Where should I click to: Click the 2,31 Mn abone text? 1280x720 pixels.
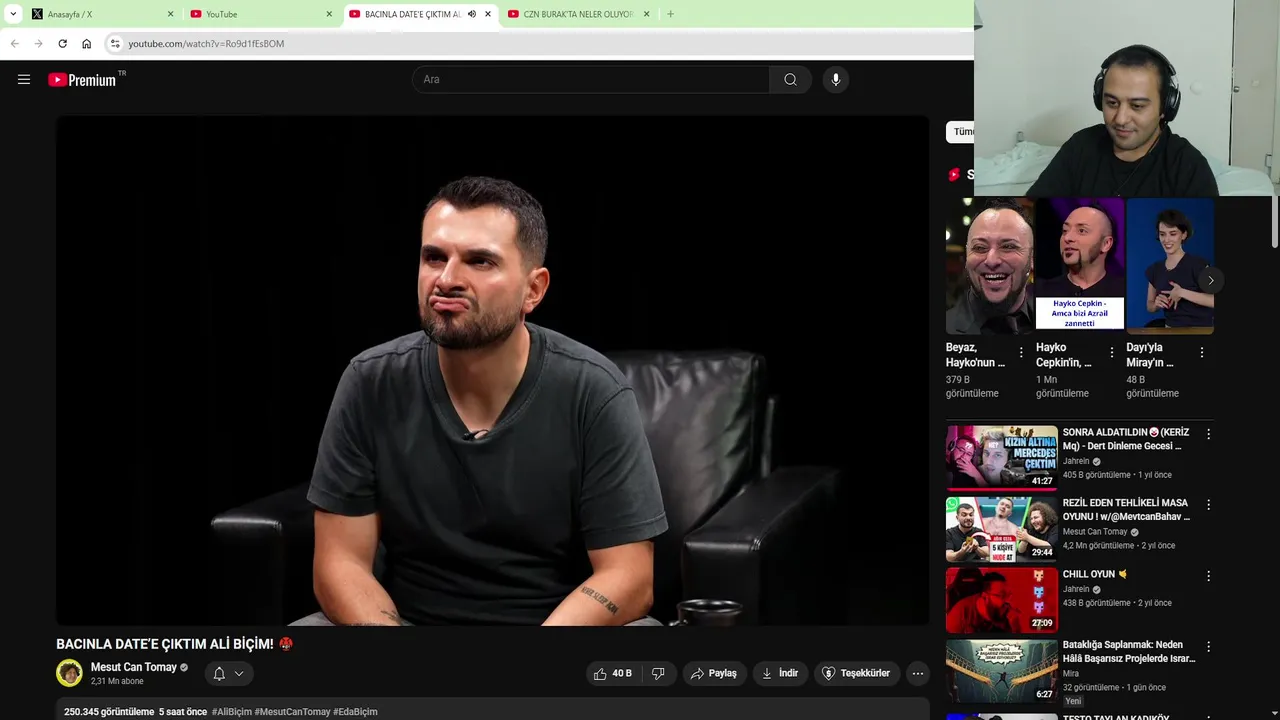click(x=117, y=681)
